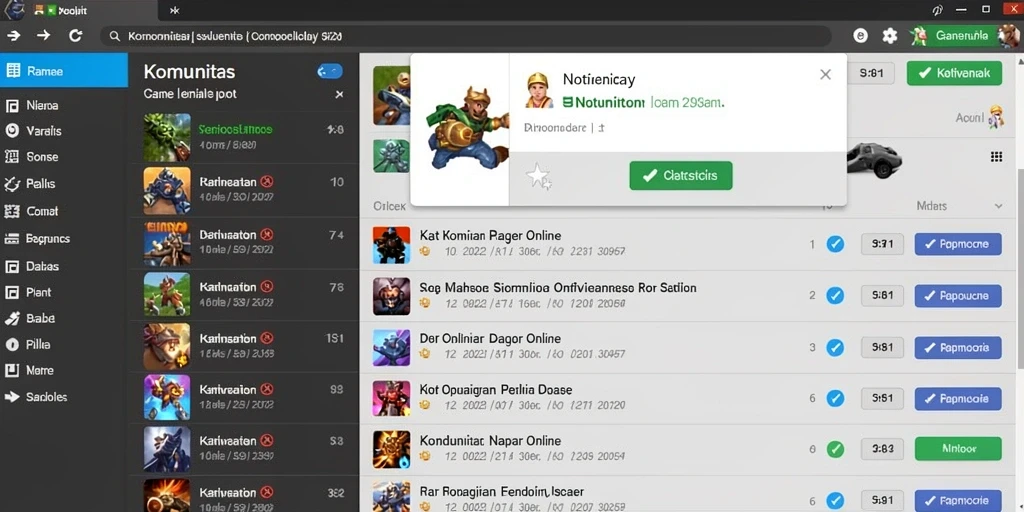This screenshot has width=1024, height=512.
Task: Open the Dabas sidebar menu item
Action: click(x=33, y=266)
